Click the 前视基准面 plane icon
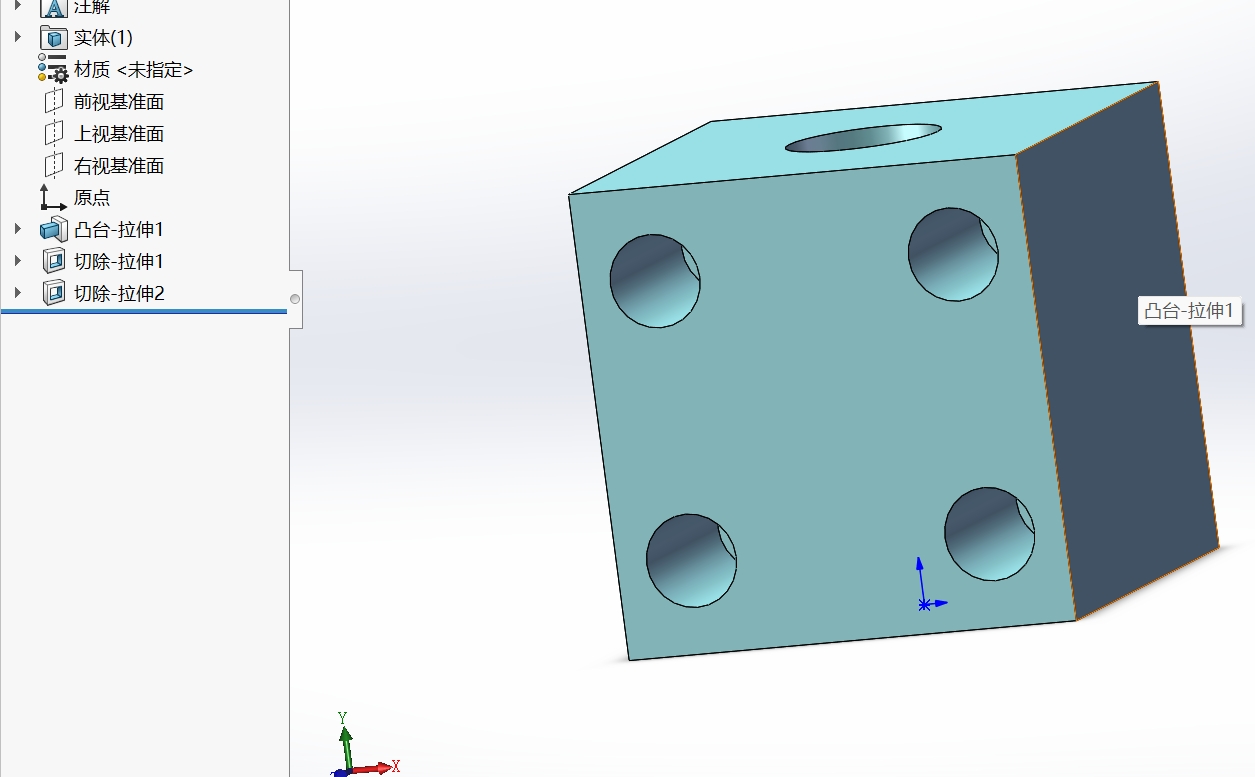The height and width of the screenshot is (777, 1255). (x=53, y=102)
